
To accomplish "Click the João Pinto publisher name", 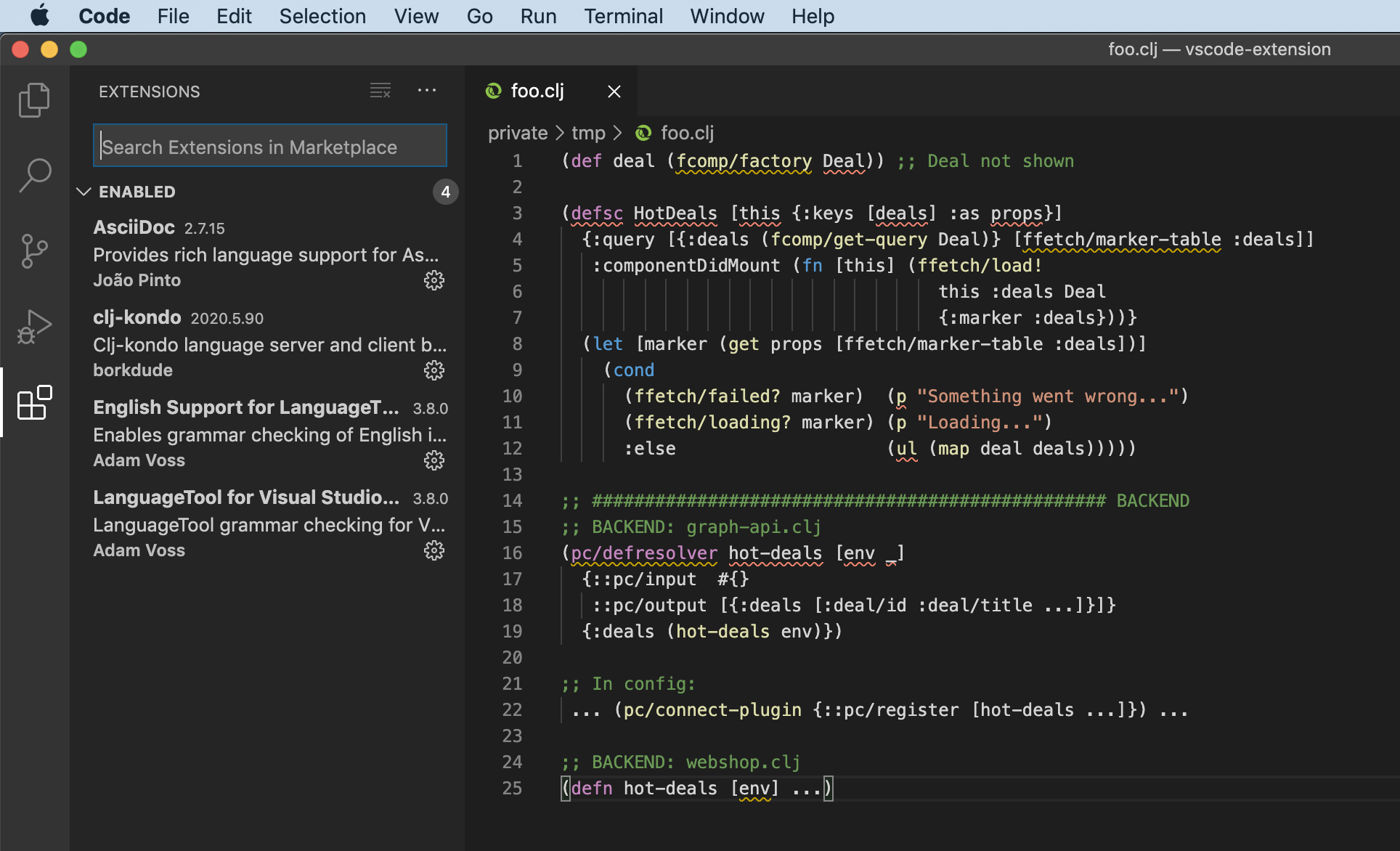I will [137, 280].
